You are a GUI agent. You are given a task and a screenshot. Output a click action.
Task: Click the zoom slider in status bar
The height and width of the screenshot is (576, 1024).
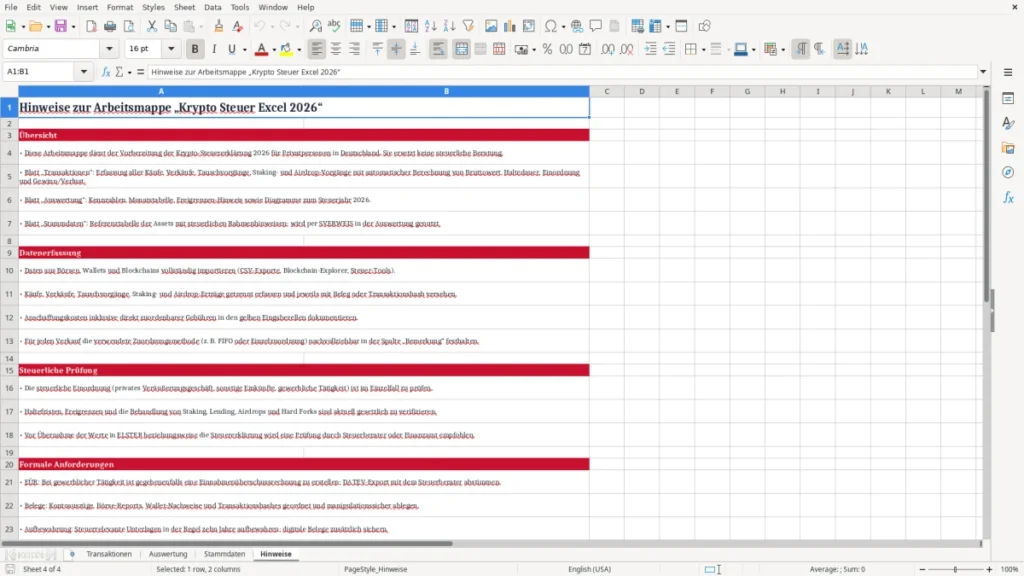[x=955, y=569]
